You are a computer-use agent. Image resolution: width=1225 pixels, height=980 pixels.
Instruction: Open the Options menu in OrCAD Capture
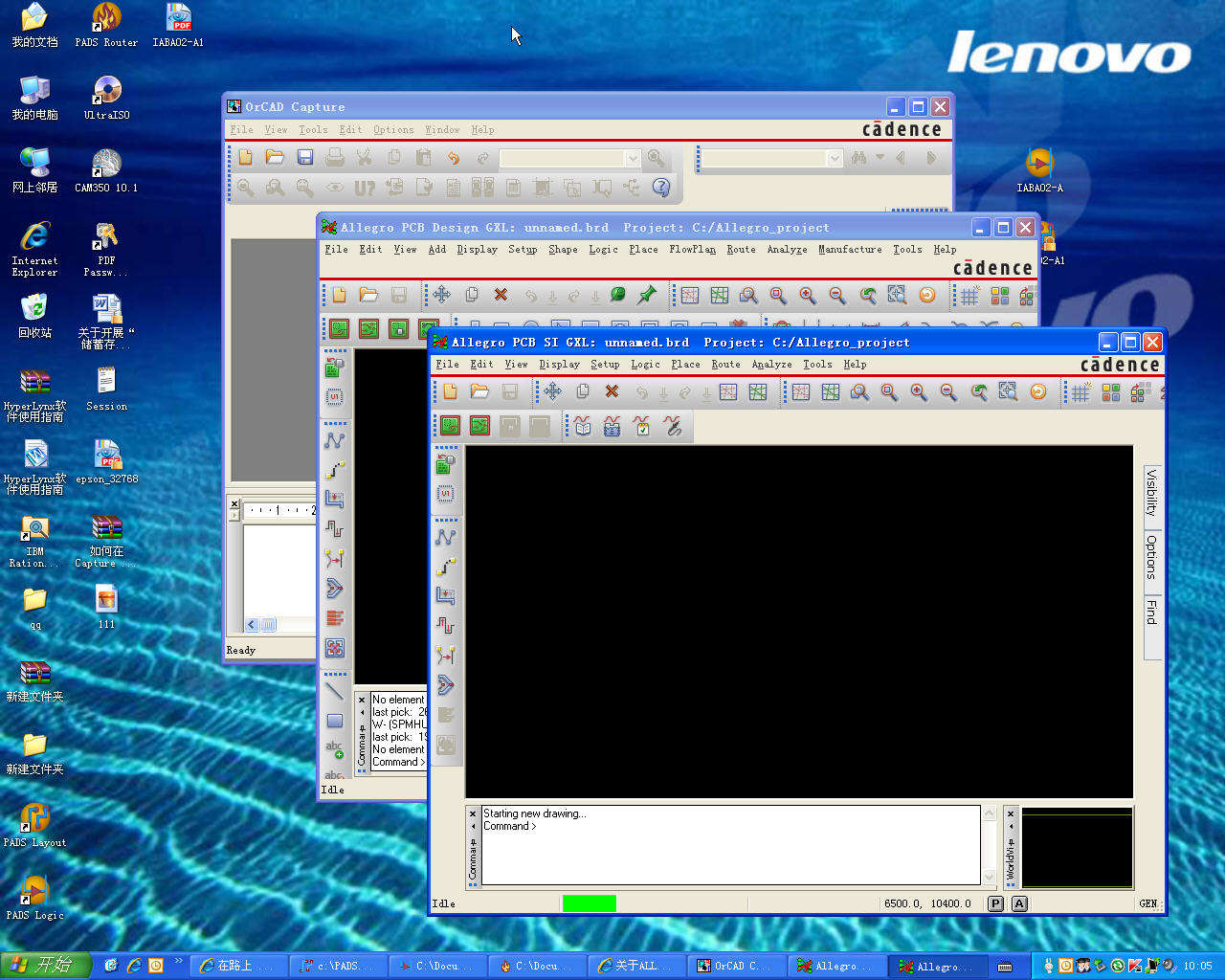click(x=393, y=129)
